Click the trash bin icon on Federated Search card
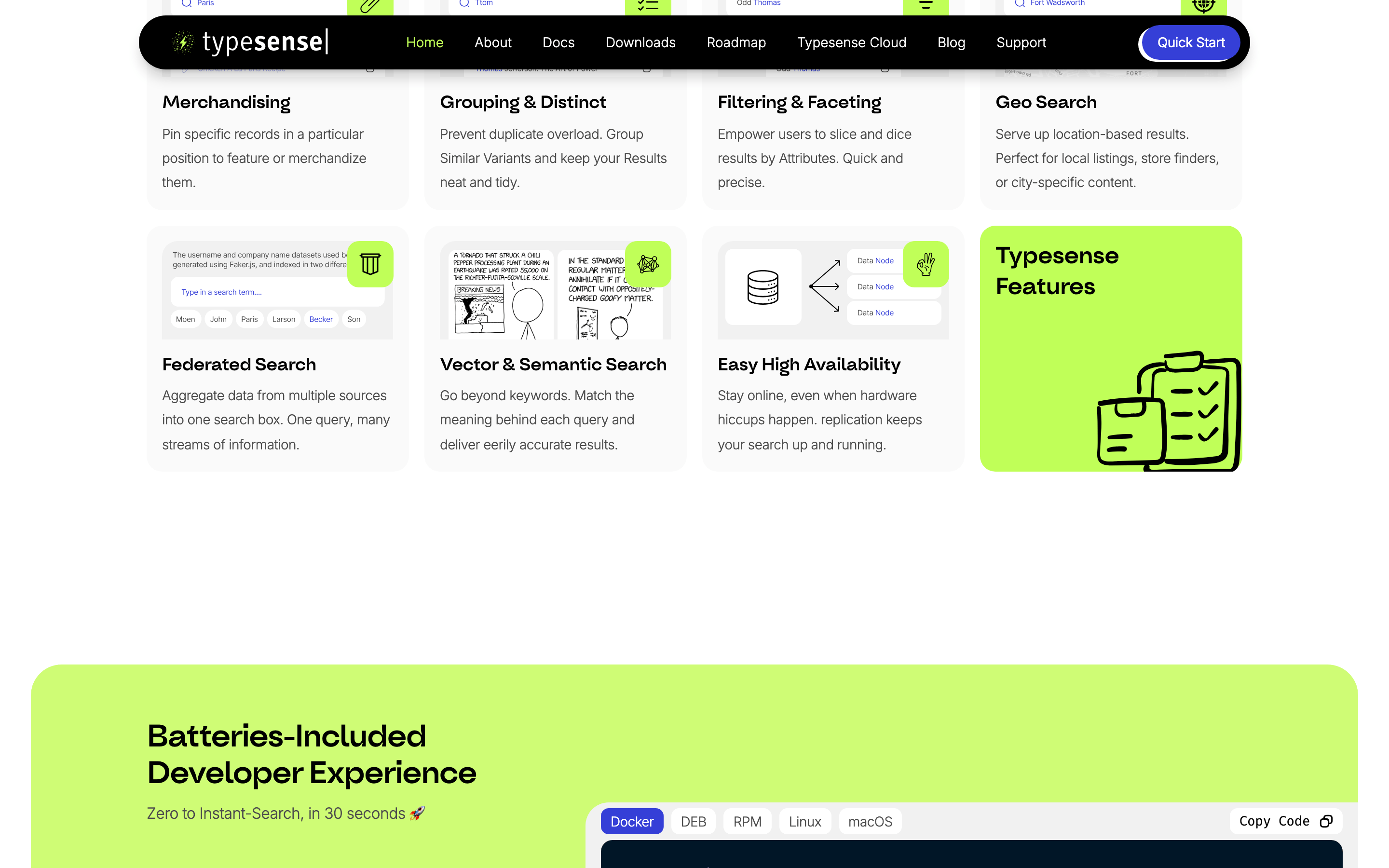Viewport: 1389px width, 868px height. 370,264
